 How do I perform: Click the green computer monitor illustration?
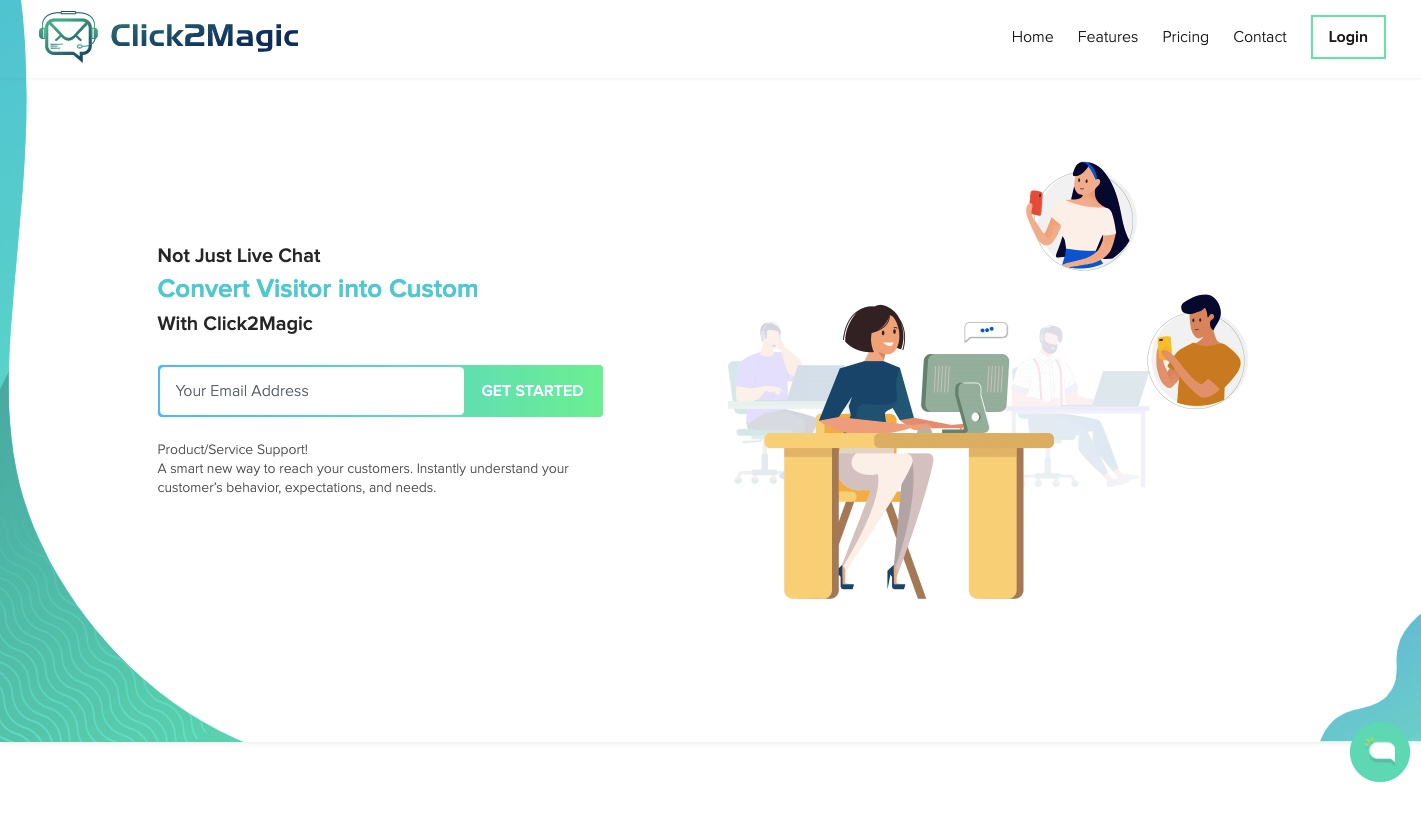click(965, 391)
